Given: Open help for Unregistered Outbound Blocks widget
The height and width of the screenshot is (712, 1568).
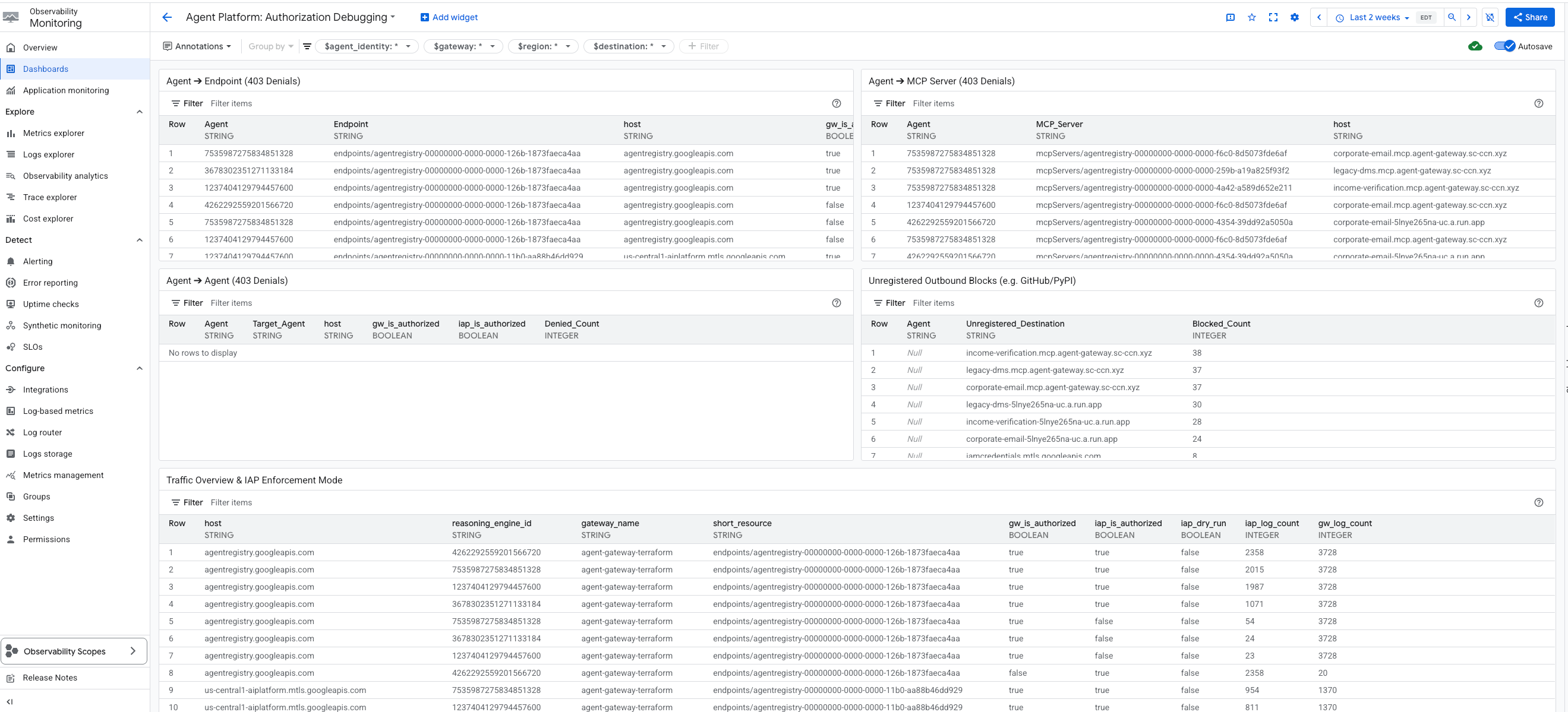Looking at the screenshot, I should (1538, 303).
